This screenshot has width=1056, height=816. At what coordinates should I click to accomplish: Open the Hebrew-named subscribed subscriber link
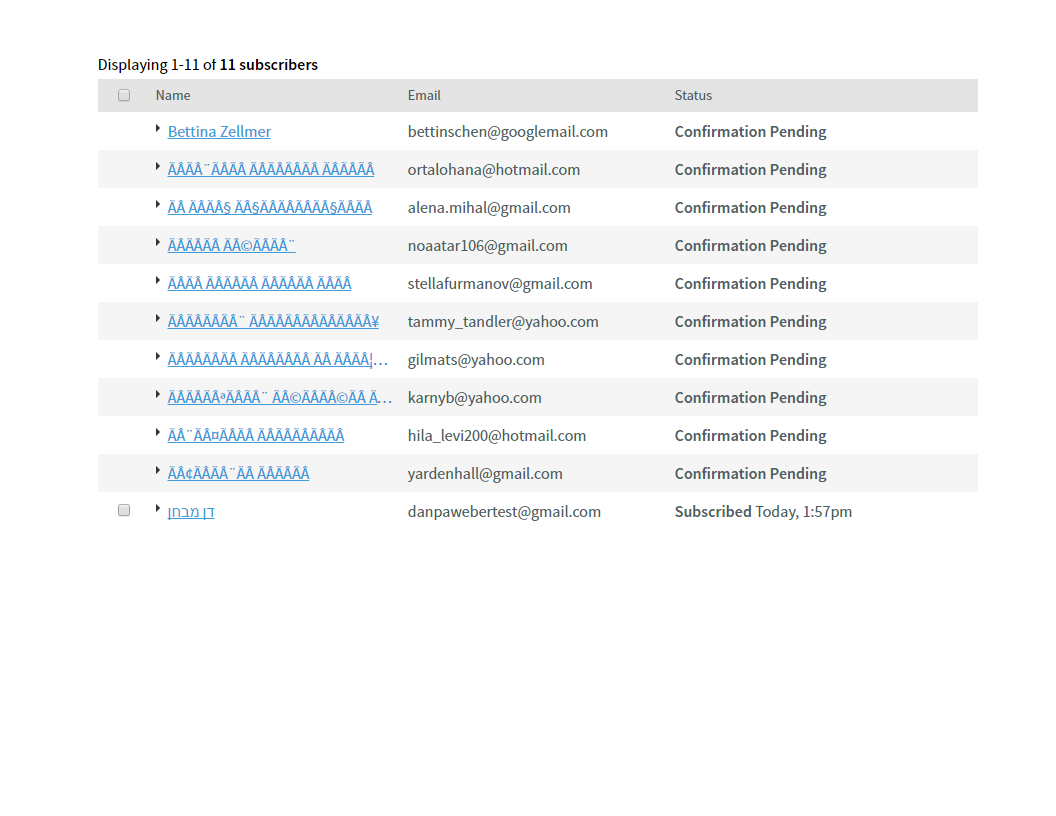click(x=191, y=512)
